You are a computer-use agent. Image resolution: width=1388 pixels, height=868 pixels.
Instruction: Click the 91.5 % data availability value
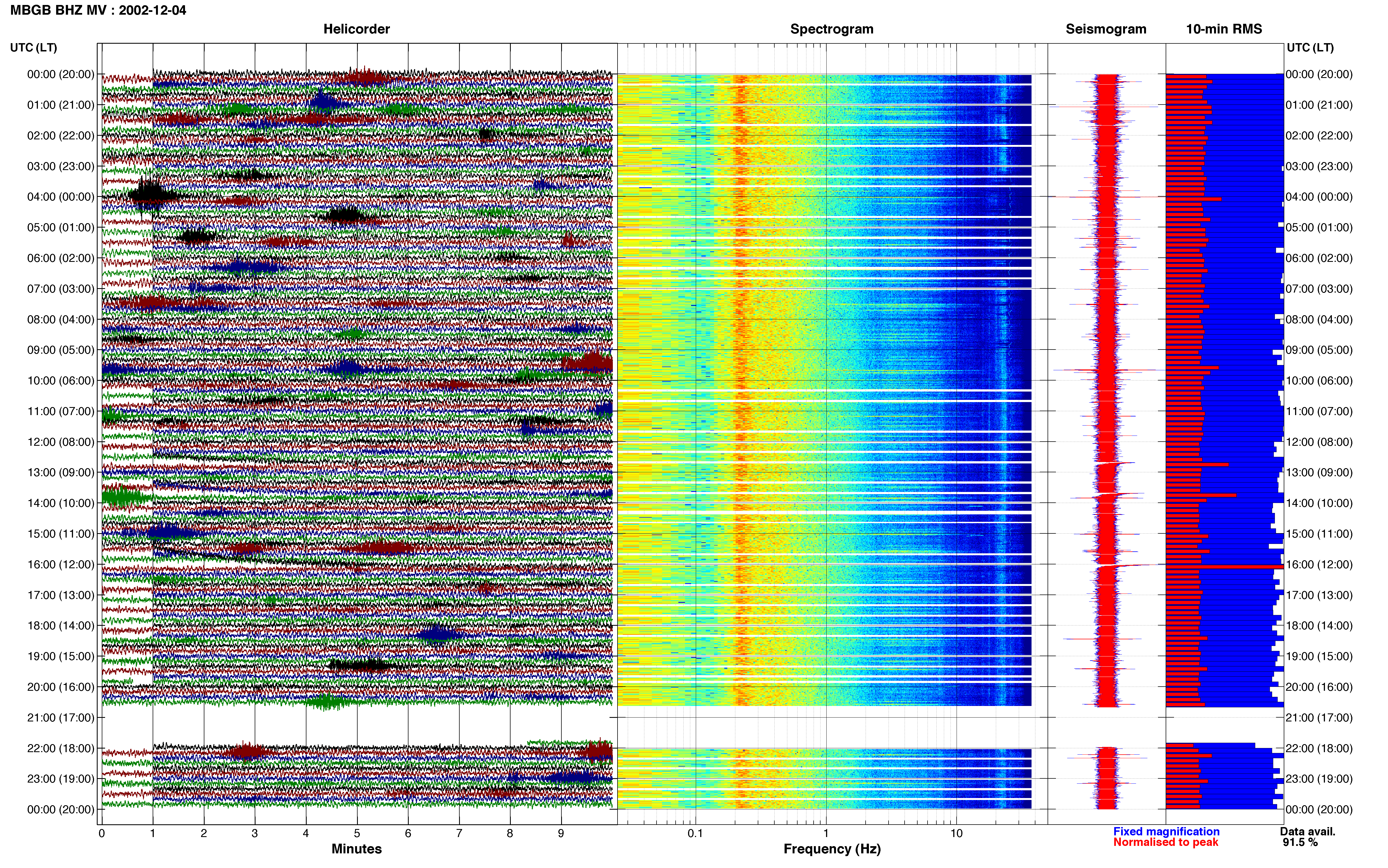click(1300, 842)
